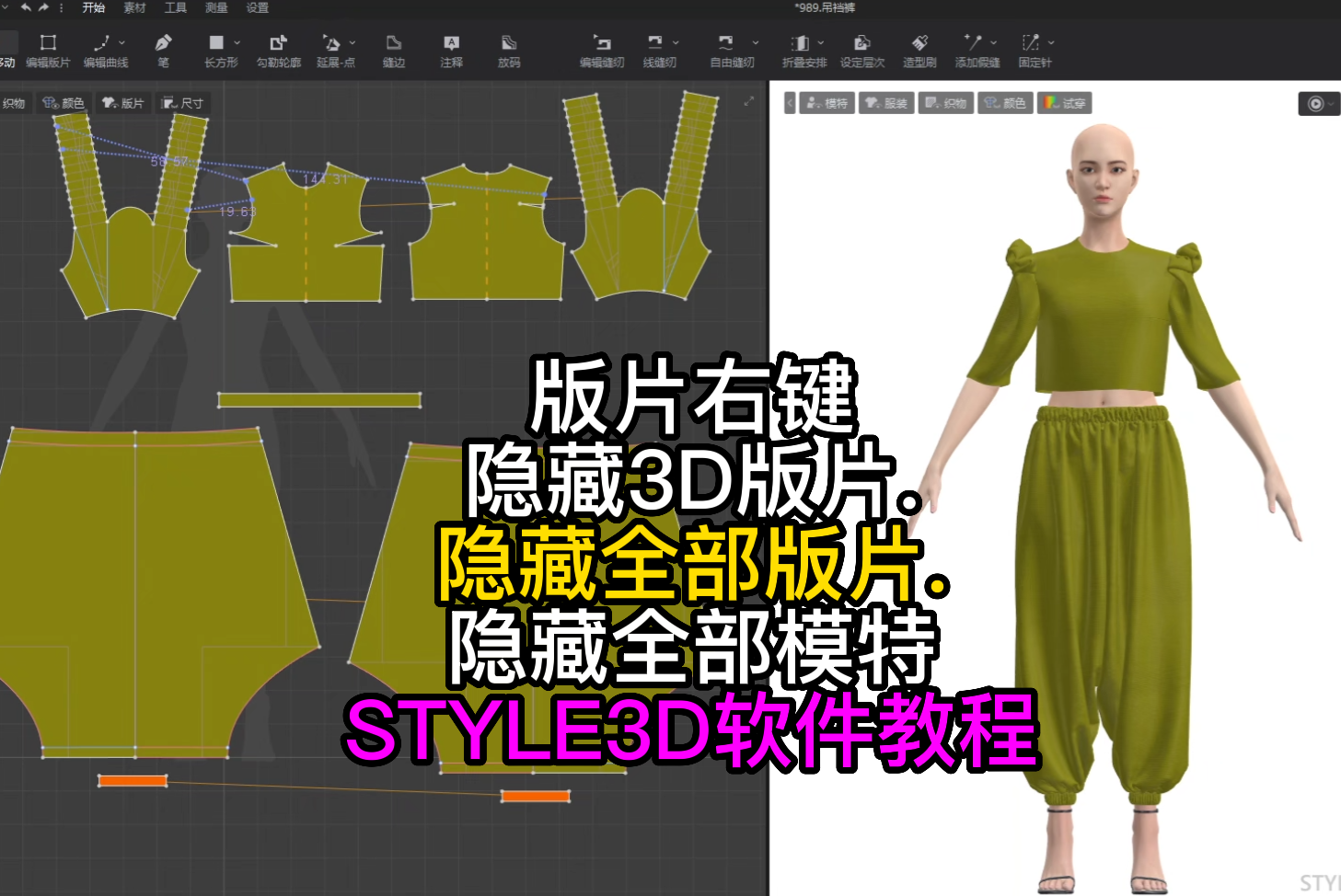
Task: Toggle 模特 avatar visibility in 3D window
Action: (x=827, y=103)
